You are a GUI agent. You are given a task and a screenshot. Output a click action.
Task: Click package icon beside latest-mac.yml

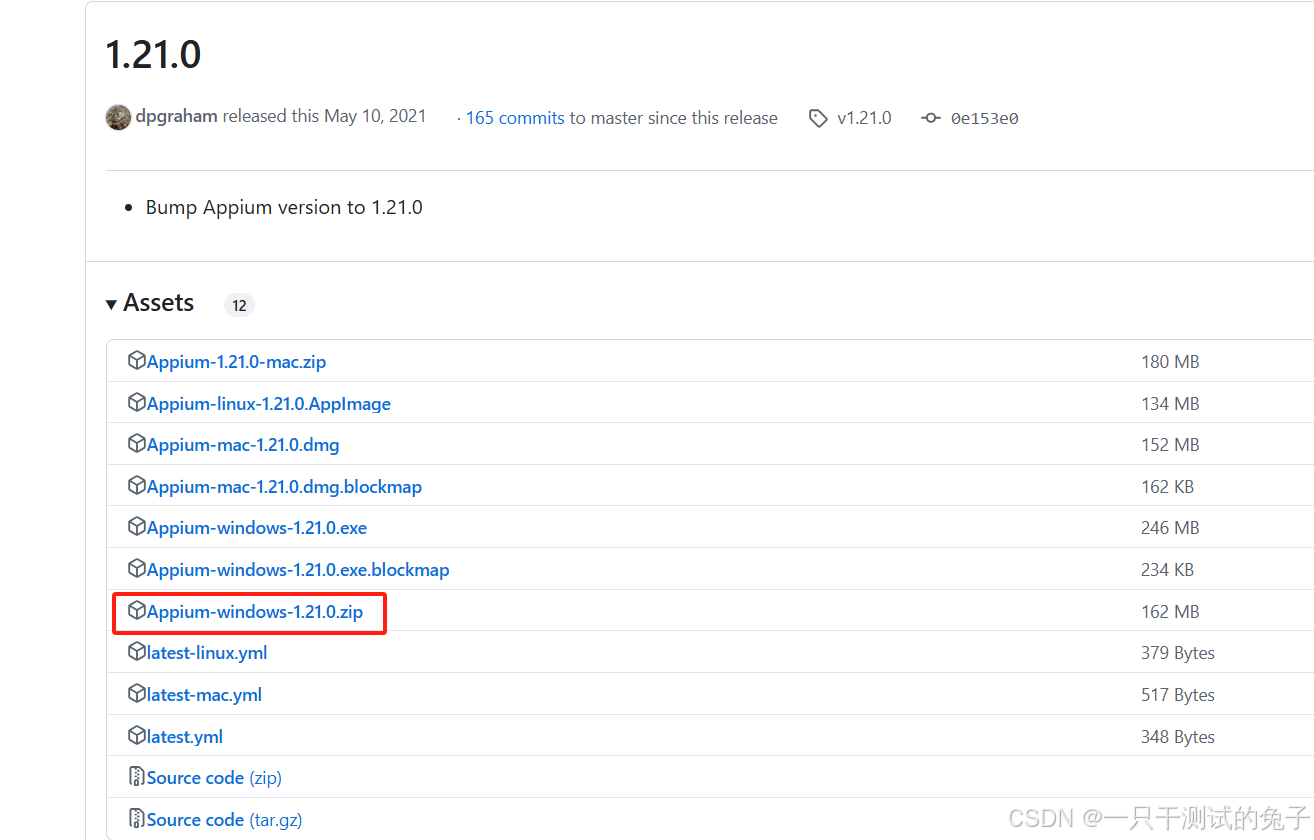coord(137,694)
